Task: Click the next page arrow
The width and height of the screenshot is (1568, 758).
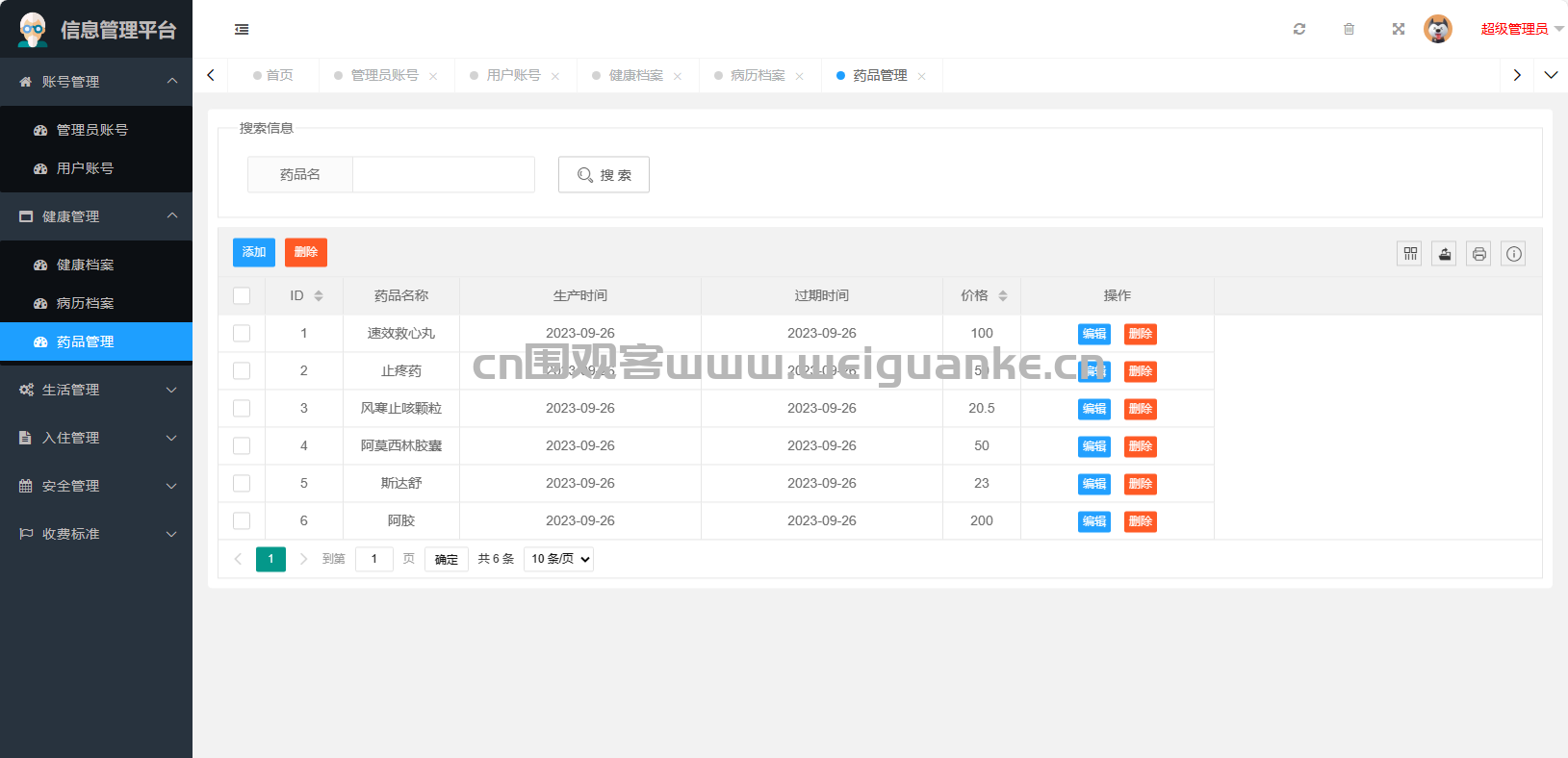Action: (x=303, y=559)
